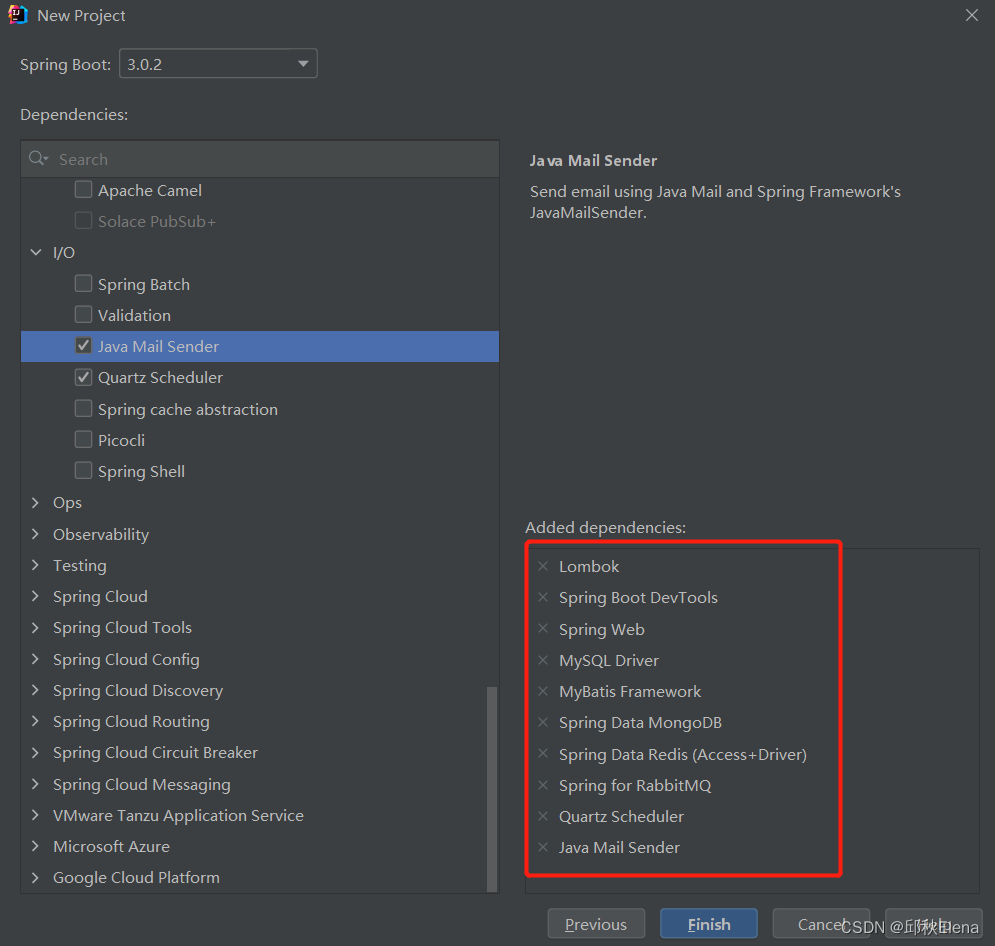The height and width of the screenshot is (946, 995).
Task: Remove Spring Data MongoDB dependency
Action: coord(543,722)
